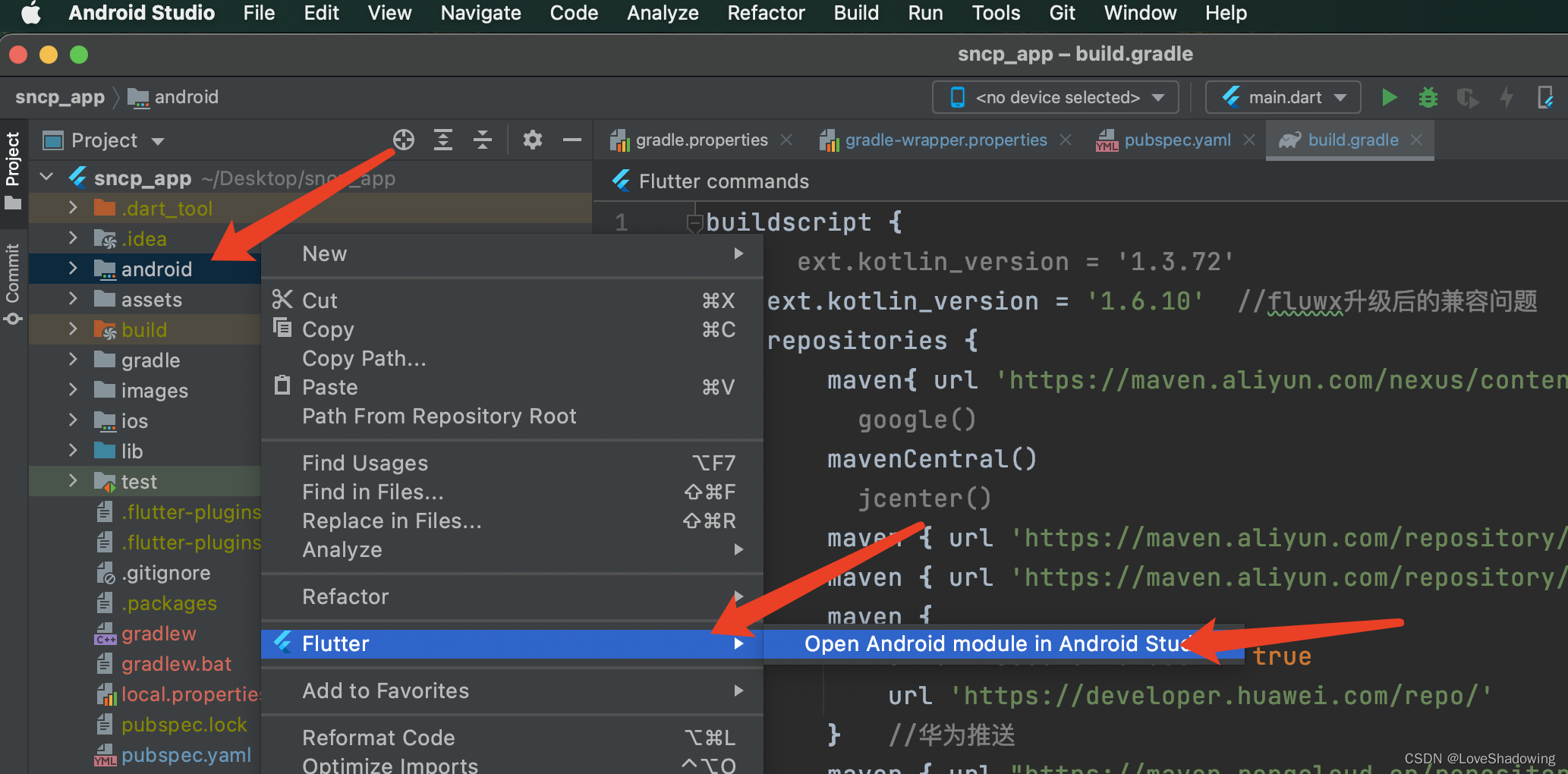The width and height of the screenshot is (1568, 774).
Task: Click the Collapse All icon in Project panel
Action: pos(483,140)
